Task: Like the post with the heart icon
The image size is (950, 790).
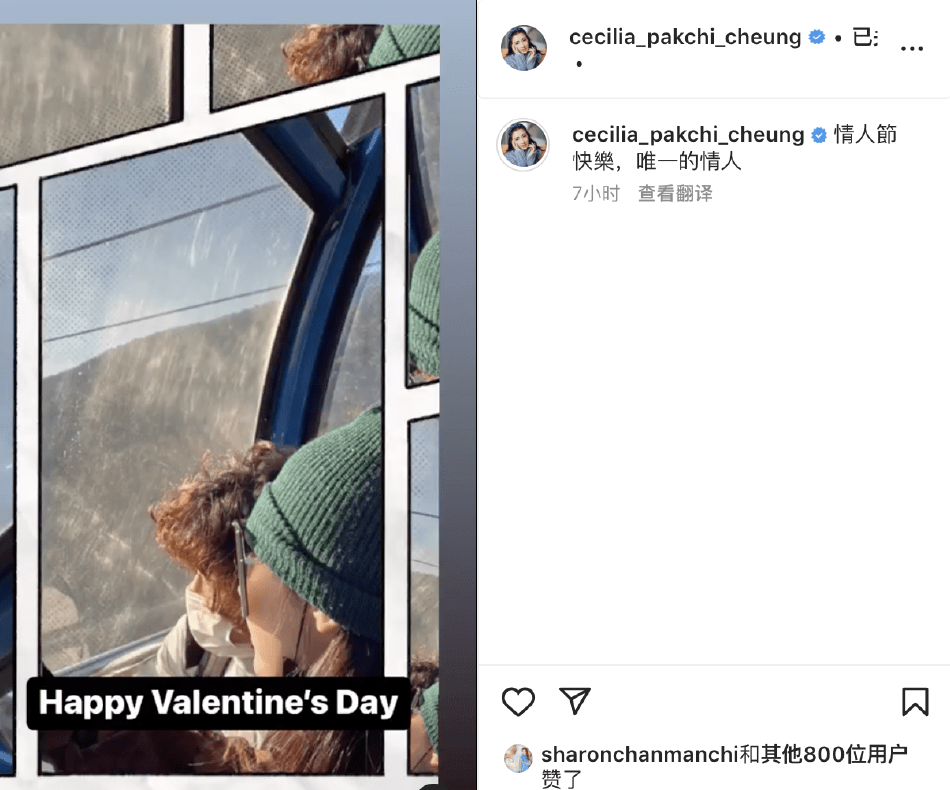Action: click(518, 702)
